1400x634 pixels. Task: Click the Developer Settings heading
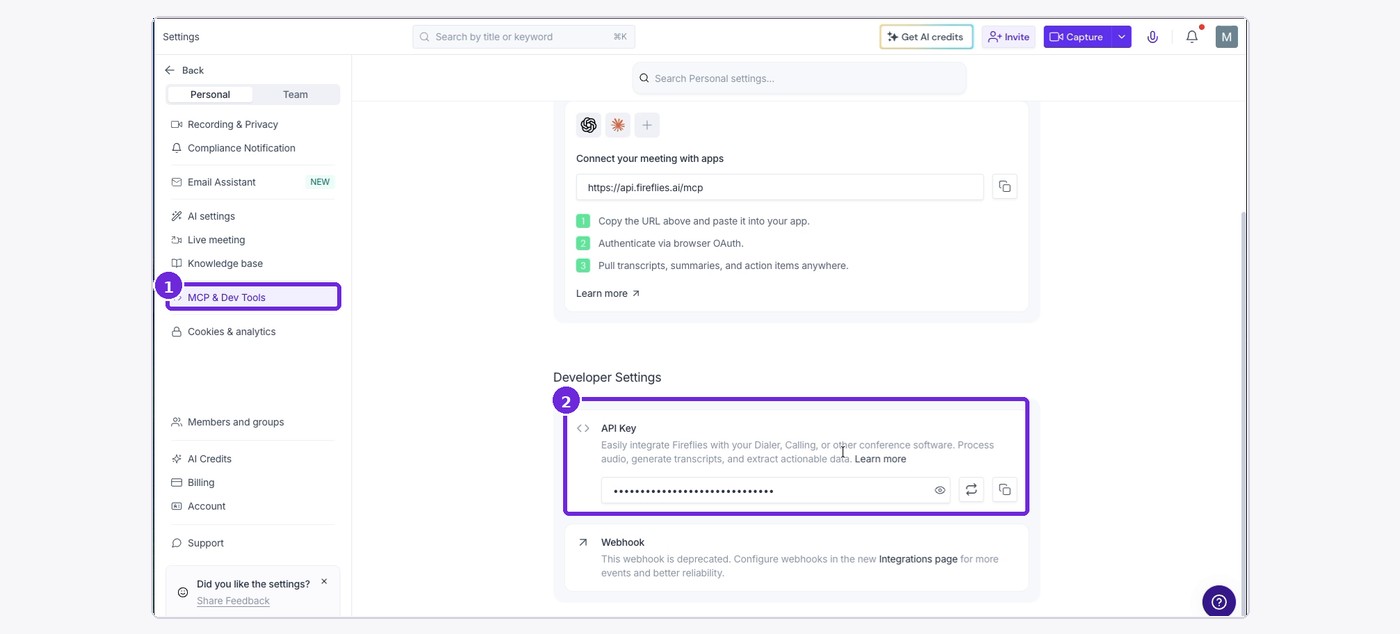pyautogui.click(x=607, y=377)
